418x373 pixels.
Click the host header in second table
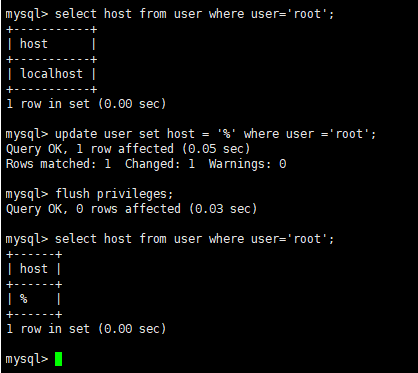(x=34, y=269)
